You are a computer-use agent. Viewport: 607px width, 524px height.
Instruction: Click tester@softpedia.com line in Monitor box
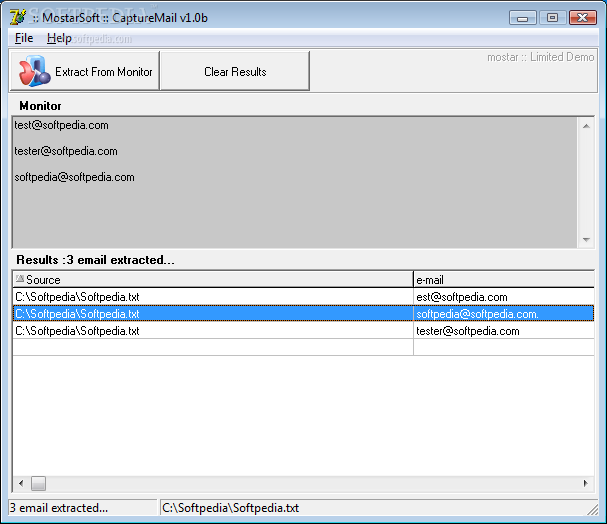66,151
